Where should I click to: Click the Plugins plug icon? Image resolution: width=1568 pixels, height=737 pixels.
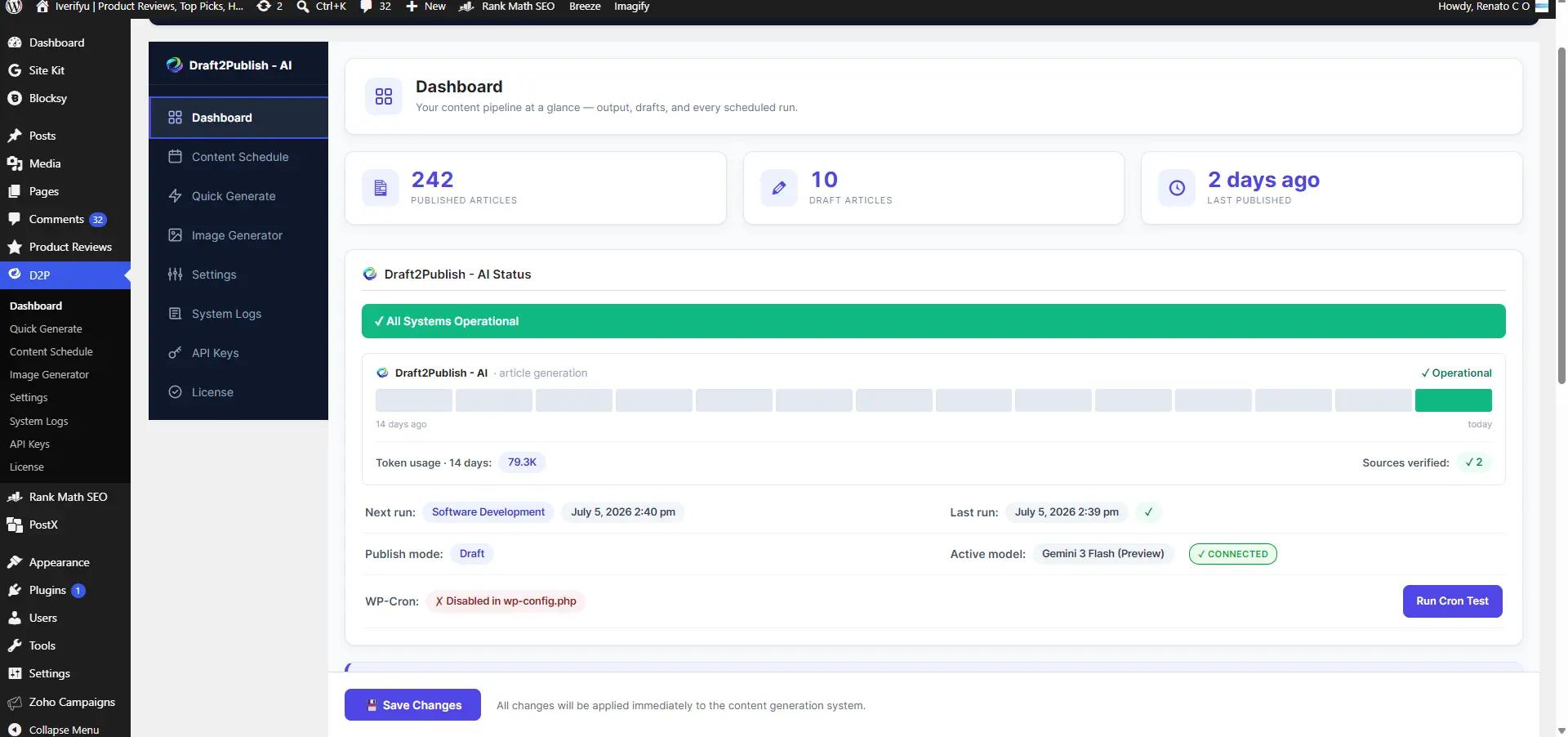click(15, 590)
